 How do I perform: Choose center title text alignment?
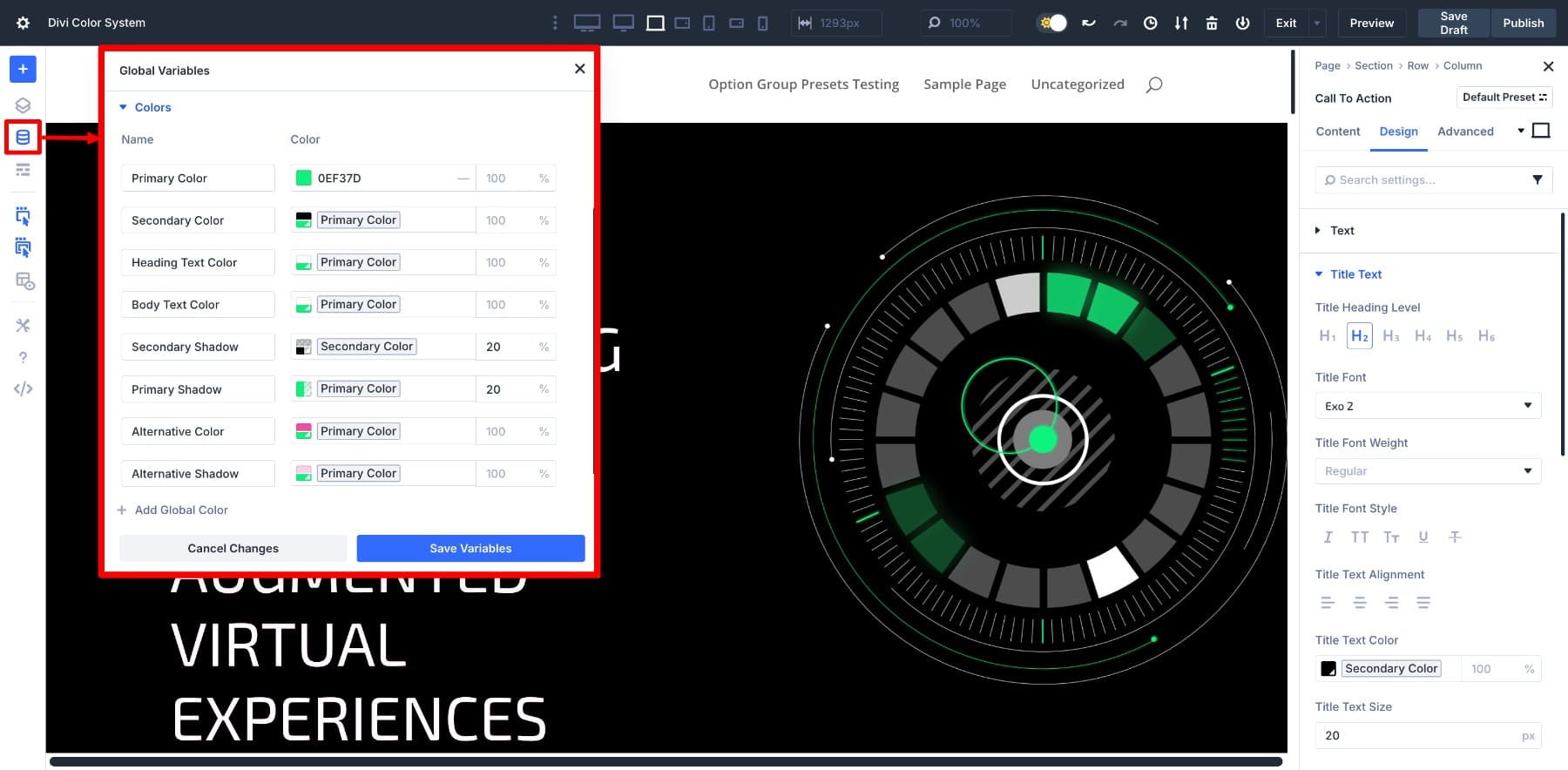(1359, 603)
